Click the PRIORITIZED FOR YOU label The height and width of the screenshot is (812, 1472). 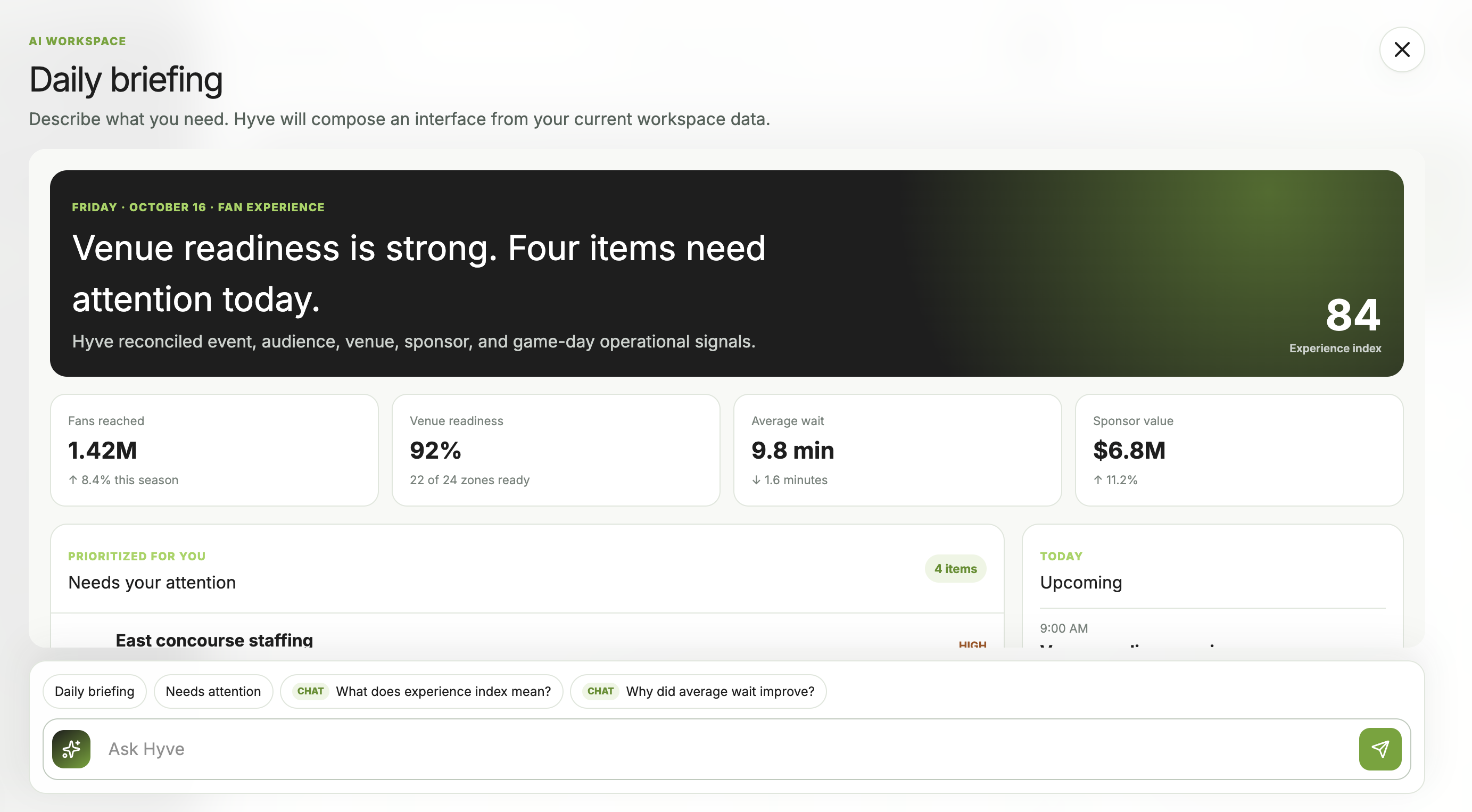tap(137, 556)
